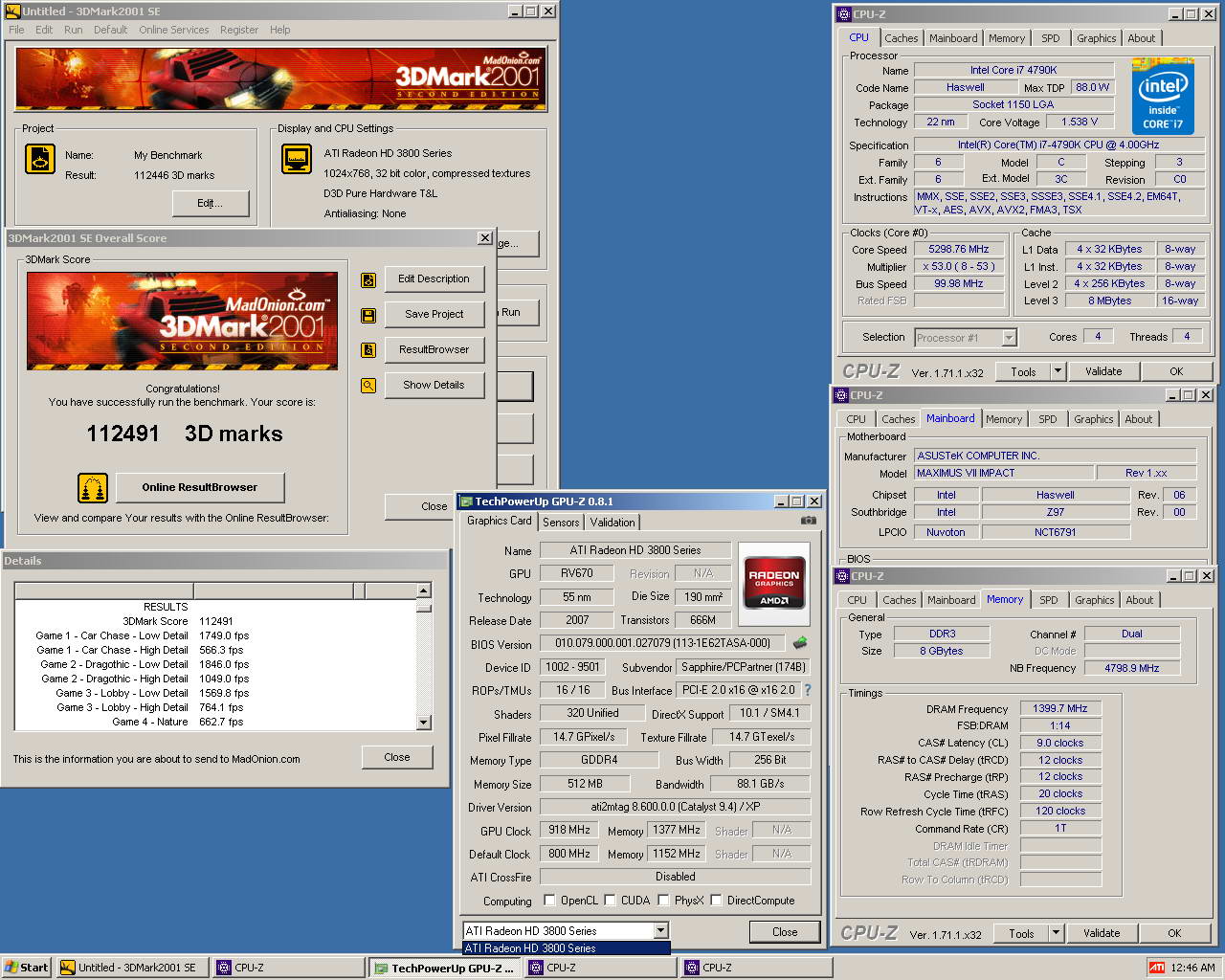
Task: Open About tab in Mainboard CPU-Z window
Action: (x=1138, y=419)
